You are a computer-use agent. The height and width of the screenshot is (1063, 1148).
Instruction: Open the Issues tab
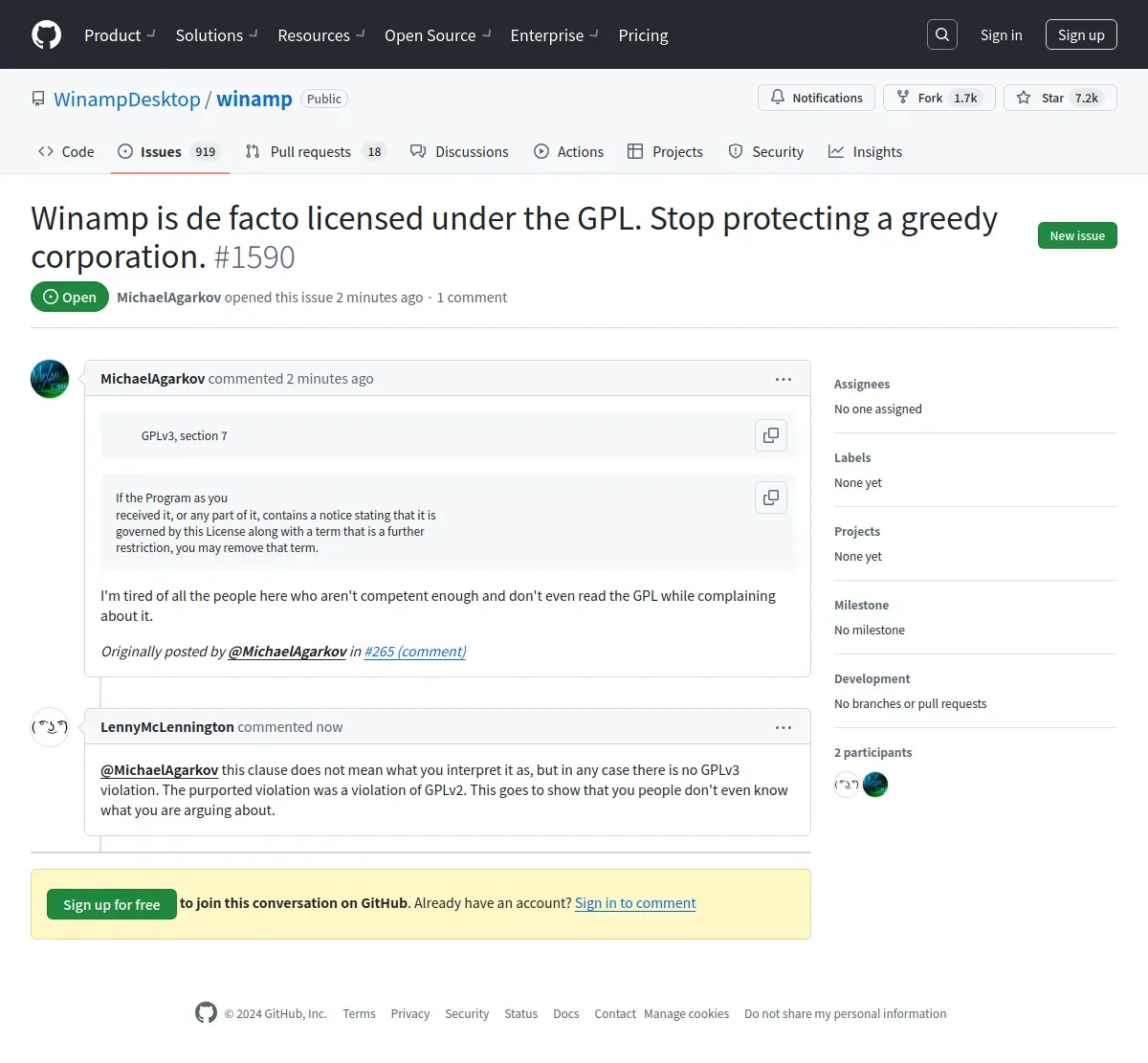(x=169, y=151)
